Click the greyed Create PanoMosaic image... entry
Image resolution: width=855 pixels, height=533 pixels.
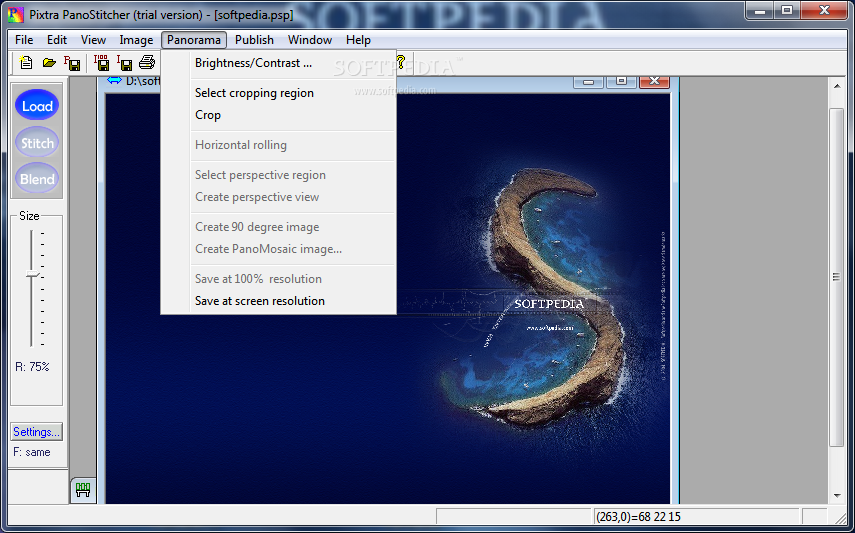(x=279, y=249)
